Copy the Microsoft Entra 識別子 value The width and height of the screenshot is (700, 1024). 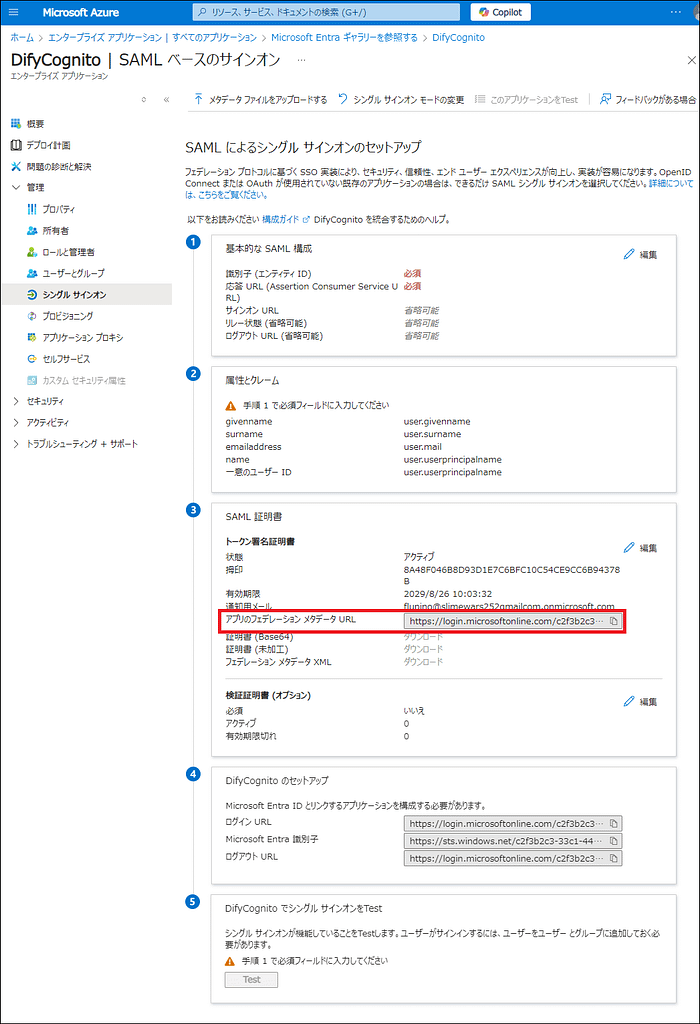point(613,841)
